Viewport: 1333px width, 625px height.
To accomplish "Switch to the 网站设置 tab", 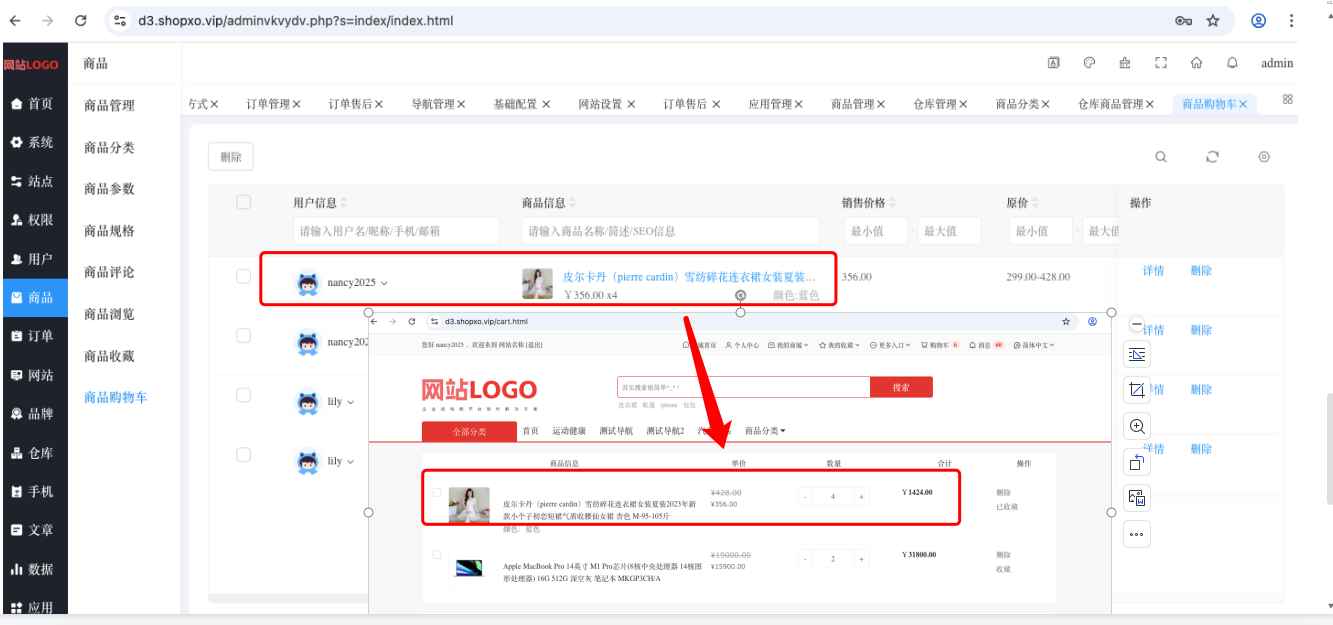I will [601, 104].
